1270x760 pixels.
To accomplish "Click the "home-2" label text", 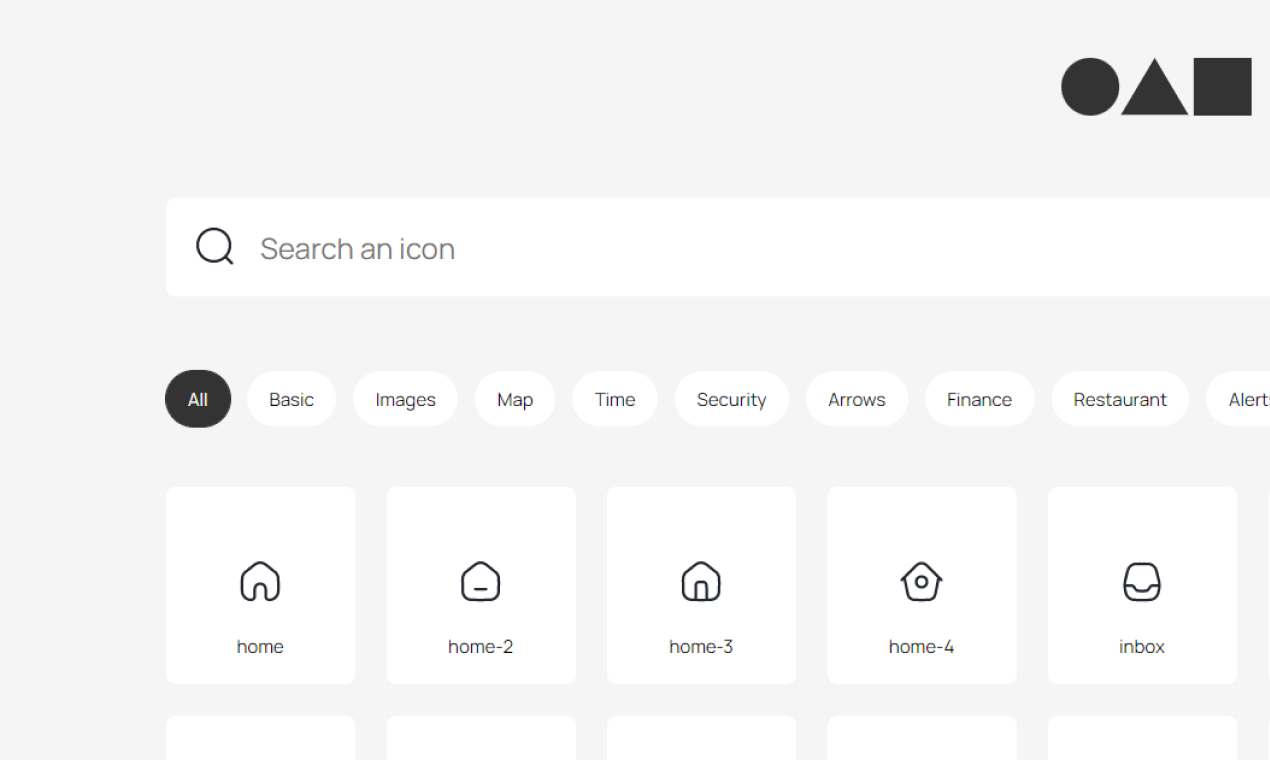I will pyautogui.click(x=481, y=647).
